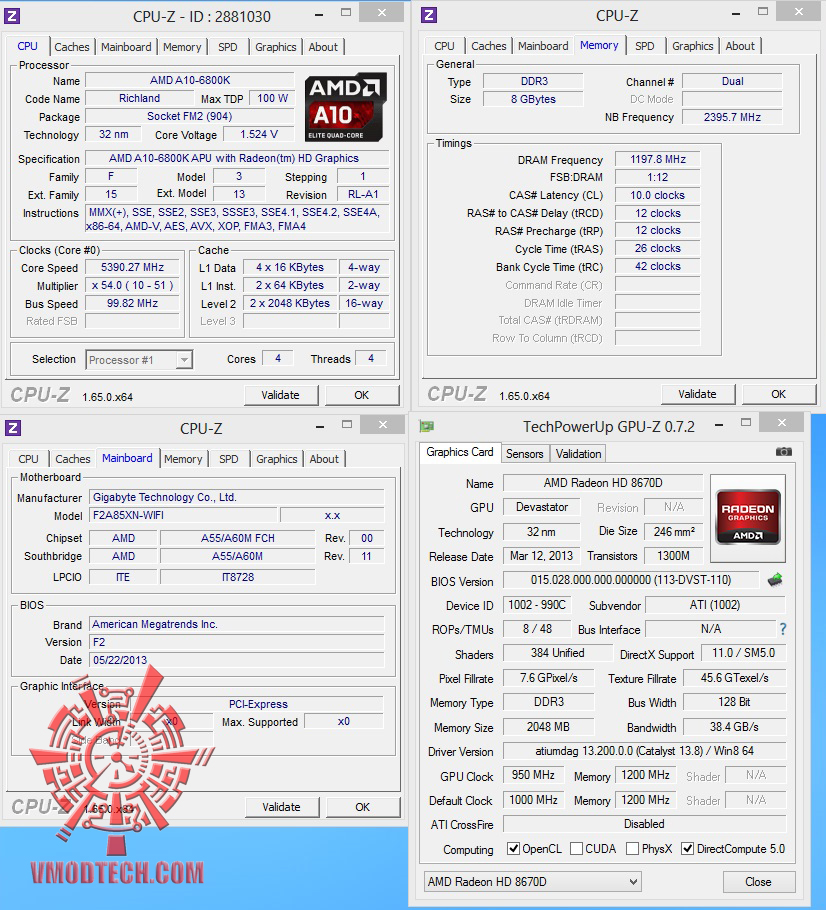The image size is (826, 910).
Task: Open About tab in the CPU-Z Mainboard window
Action: click(x=324, y=459)
